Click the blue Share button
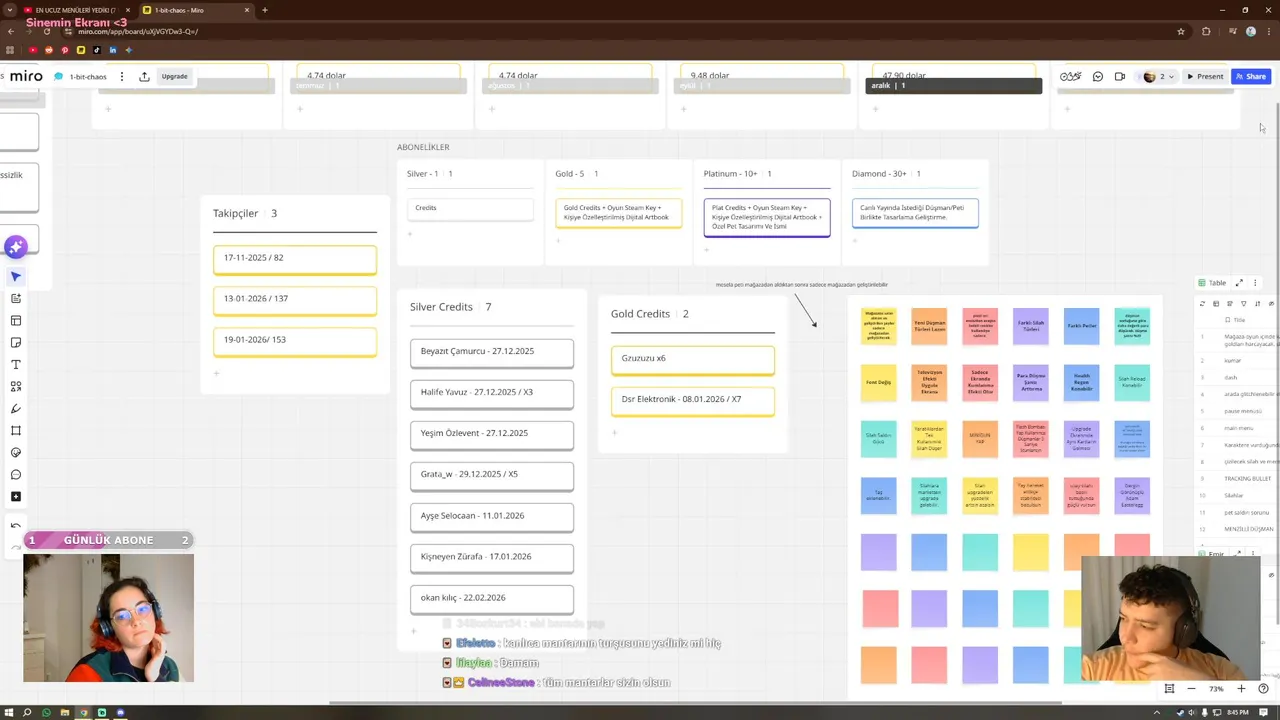This screenshot has height=720, width=1280. click(1251, 76)
